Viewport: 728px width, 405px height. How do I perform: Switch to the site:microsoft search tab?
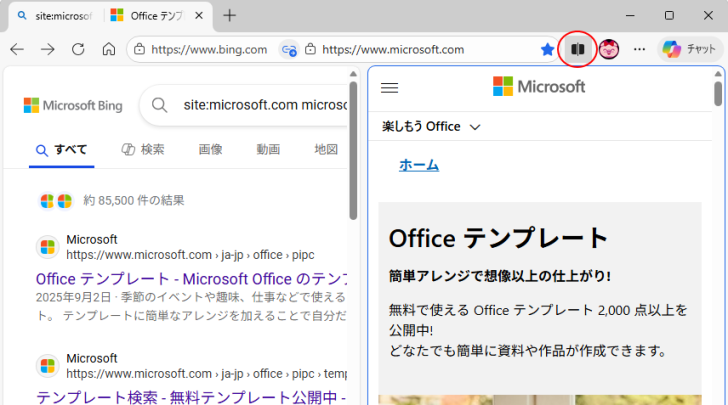click(x=55, y=16)
